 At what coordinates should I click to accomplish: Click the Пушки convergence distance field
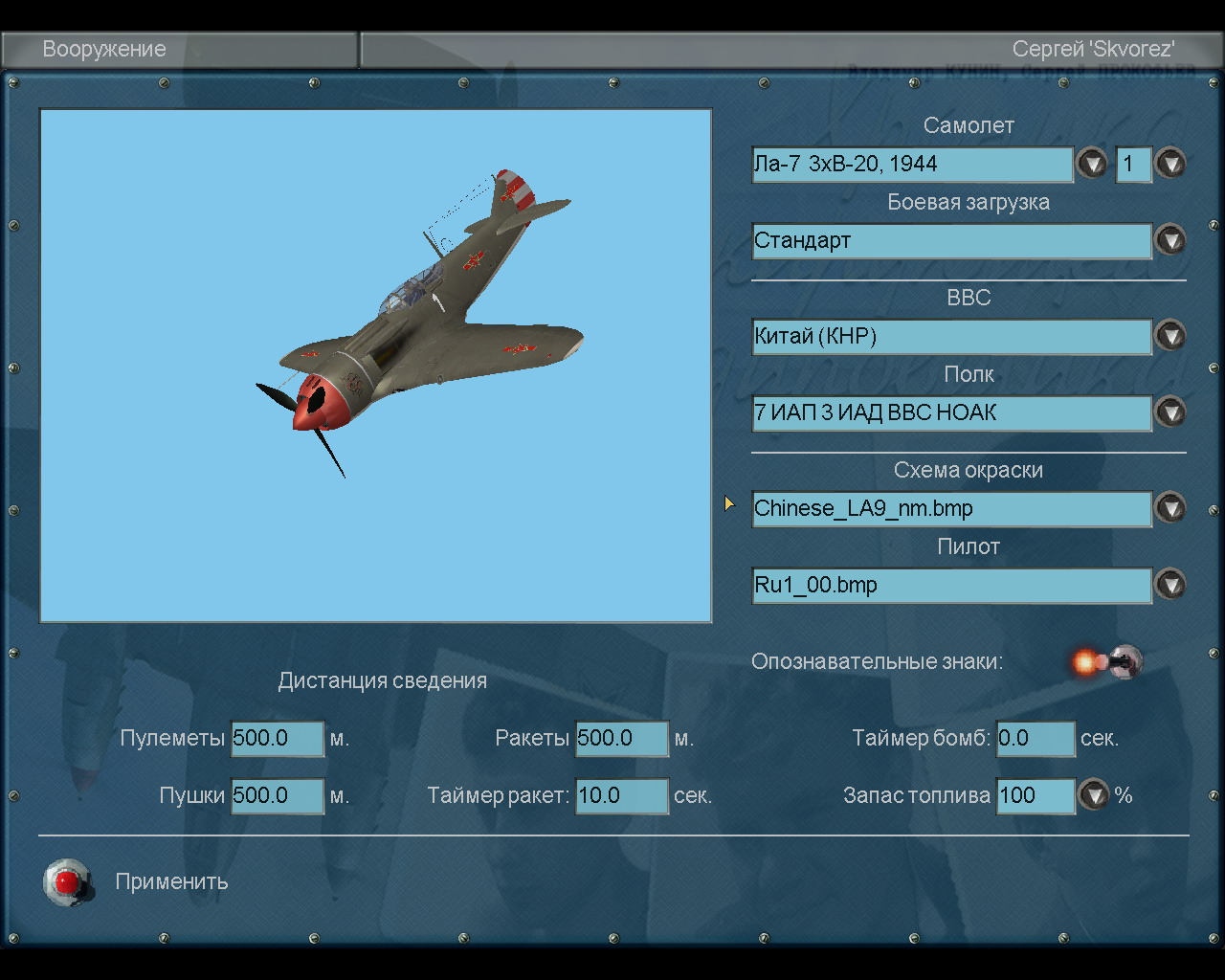tap(278, 795)
